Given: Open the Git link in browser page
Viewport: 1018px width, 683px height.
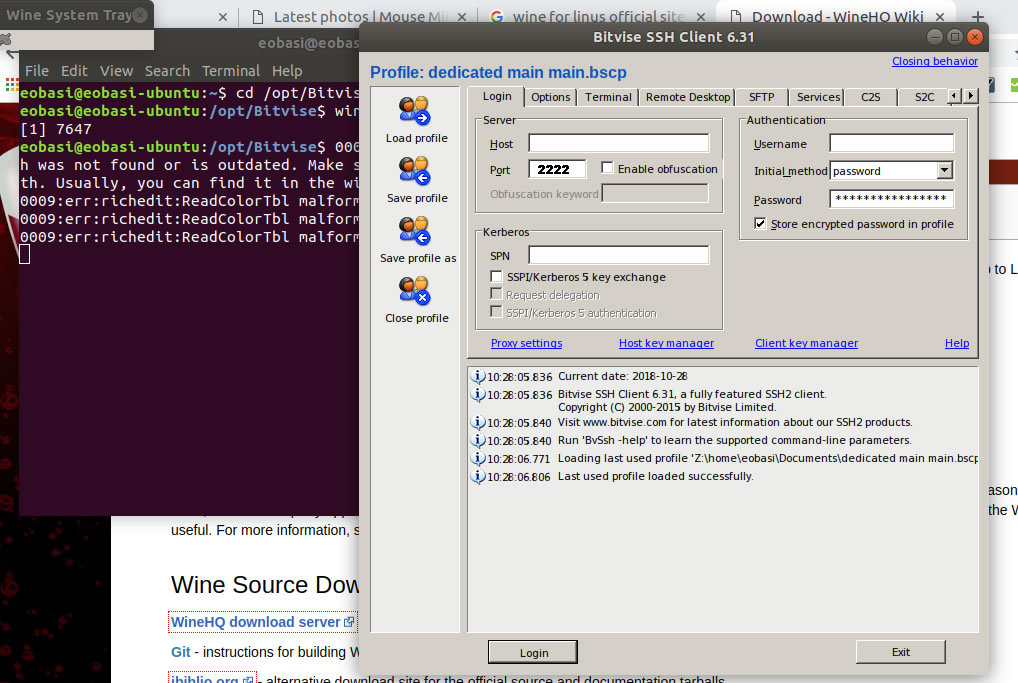Looking at the screenshot, I should point(180,652).
